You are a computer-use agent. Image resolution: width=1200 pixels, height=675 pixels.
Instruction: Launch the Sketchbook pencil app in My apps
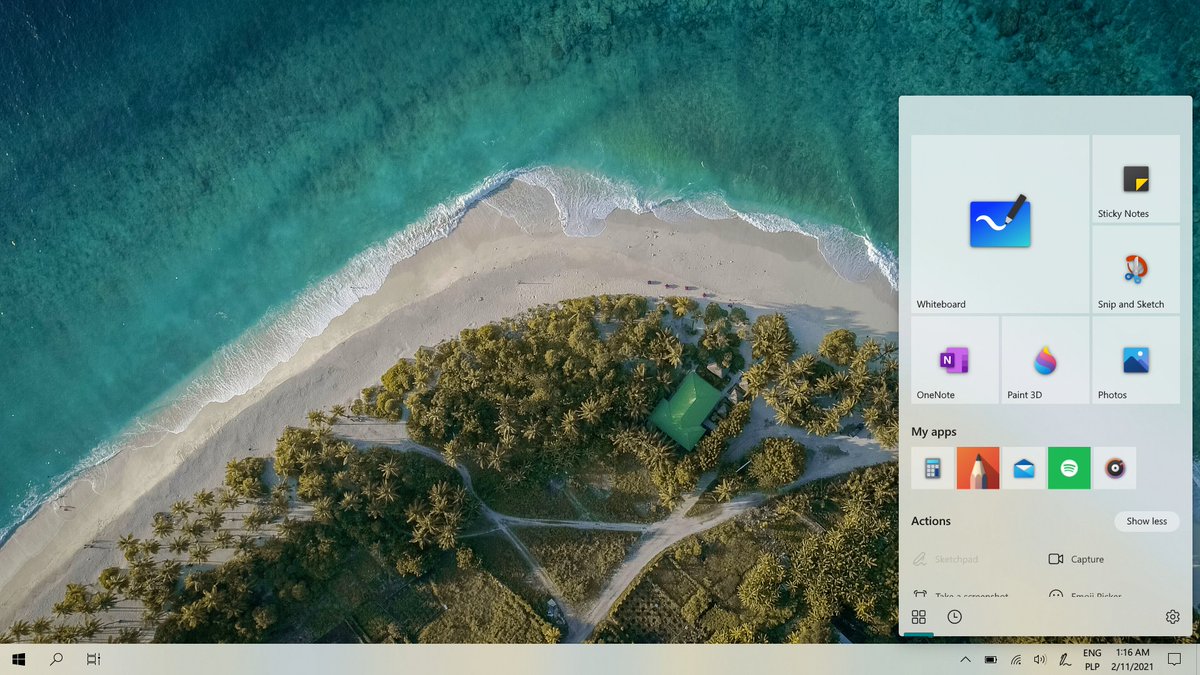click(978, 468)
